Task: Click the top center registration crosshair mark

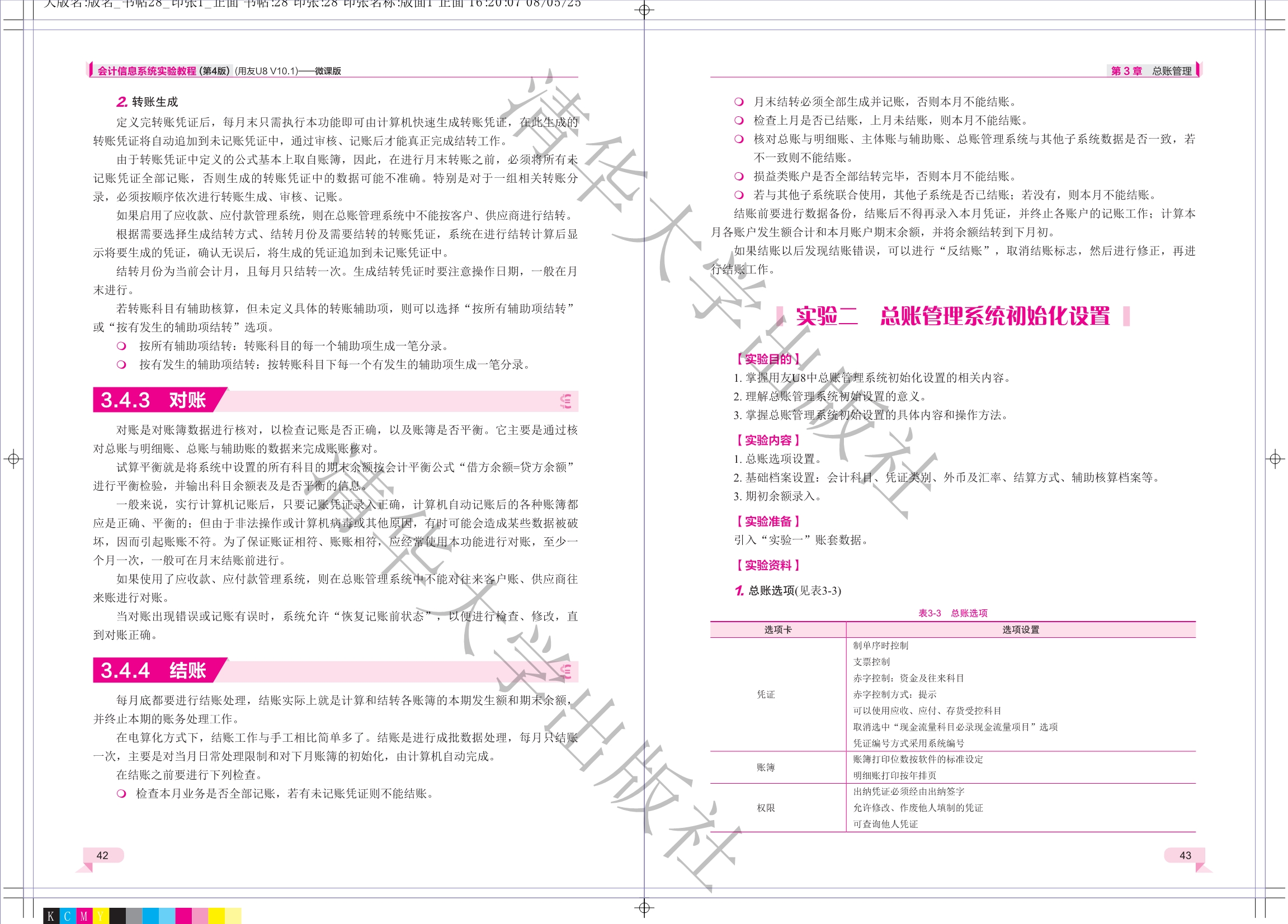Action: (644, 10)
